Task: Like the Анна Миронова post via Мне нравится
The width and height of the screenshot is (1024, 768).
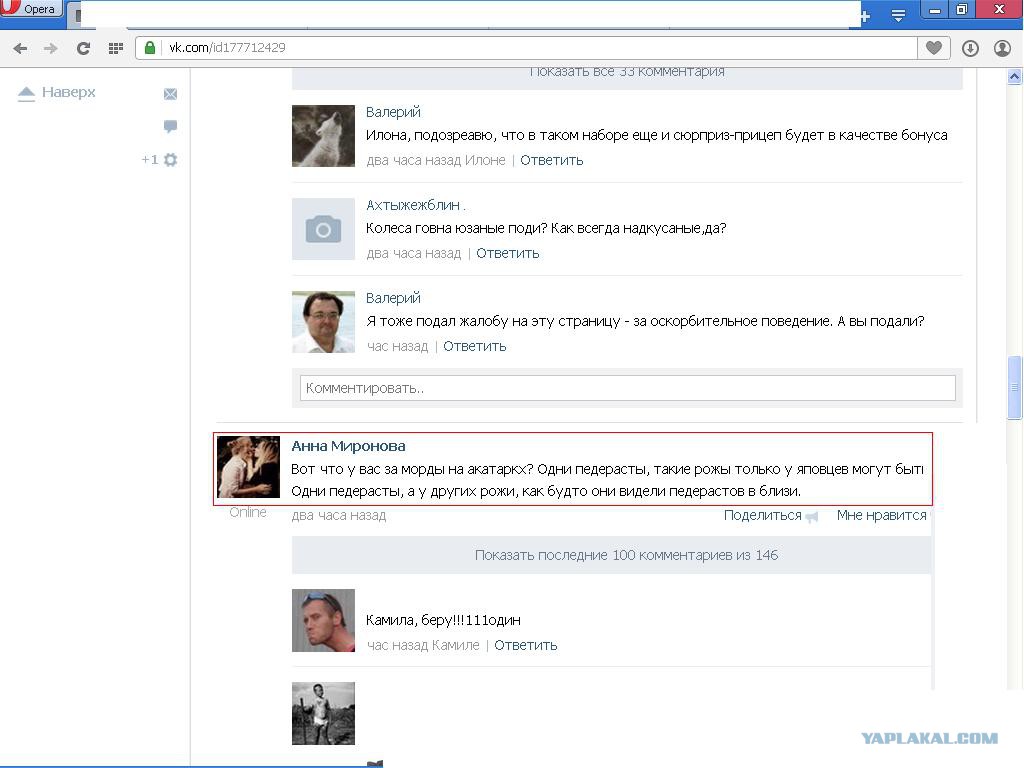Action: [882, 515]
